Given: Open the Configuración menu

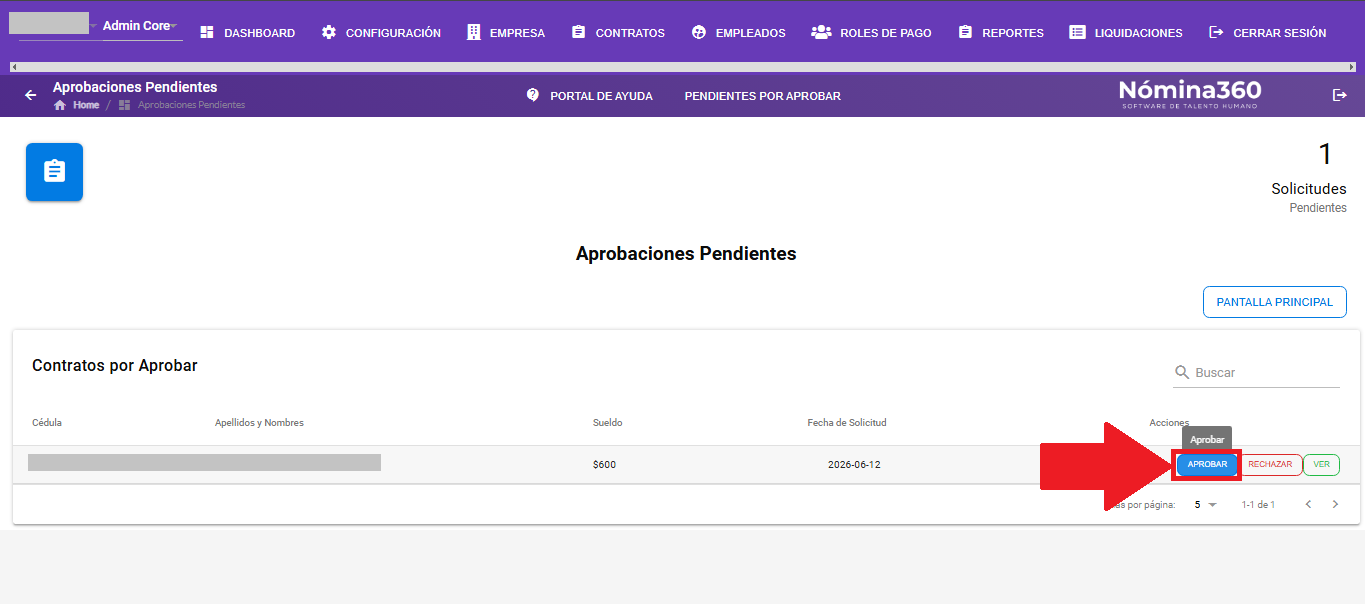Looking at the screenshot, I should point(381,33).
